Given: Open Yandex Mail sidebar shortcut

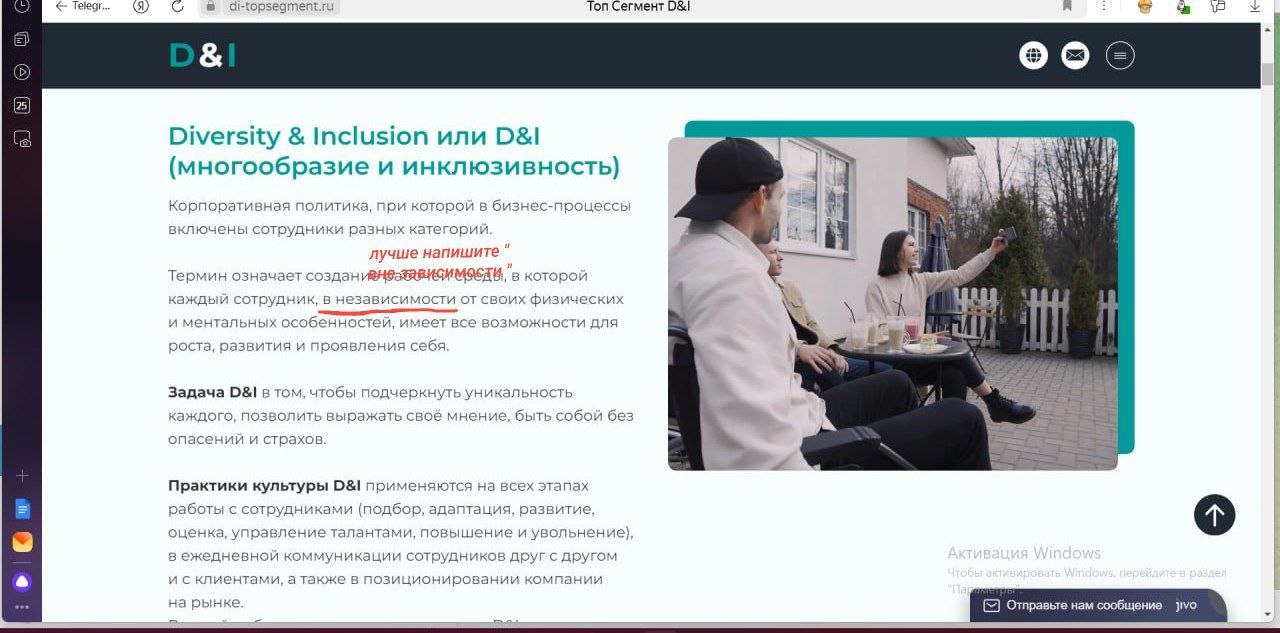Looking at the screenshot, I should tap(22, 542).
